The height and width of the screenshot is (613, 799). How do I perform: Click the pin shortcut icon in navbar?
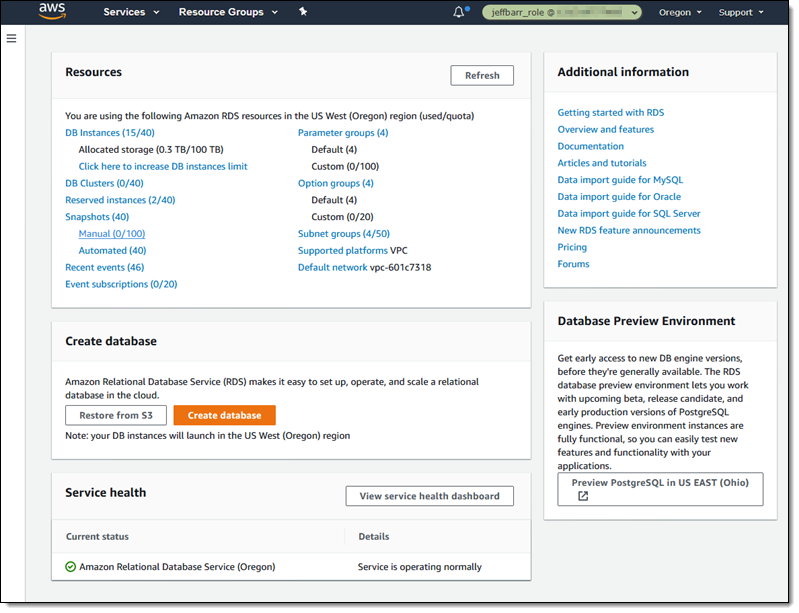point(303,12)
